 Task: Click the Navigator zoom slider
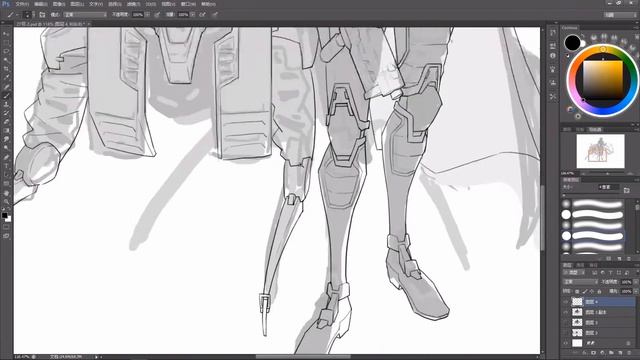click(607, 173)
